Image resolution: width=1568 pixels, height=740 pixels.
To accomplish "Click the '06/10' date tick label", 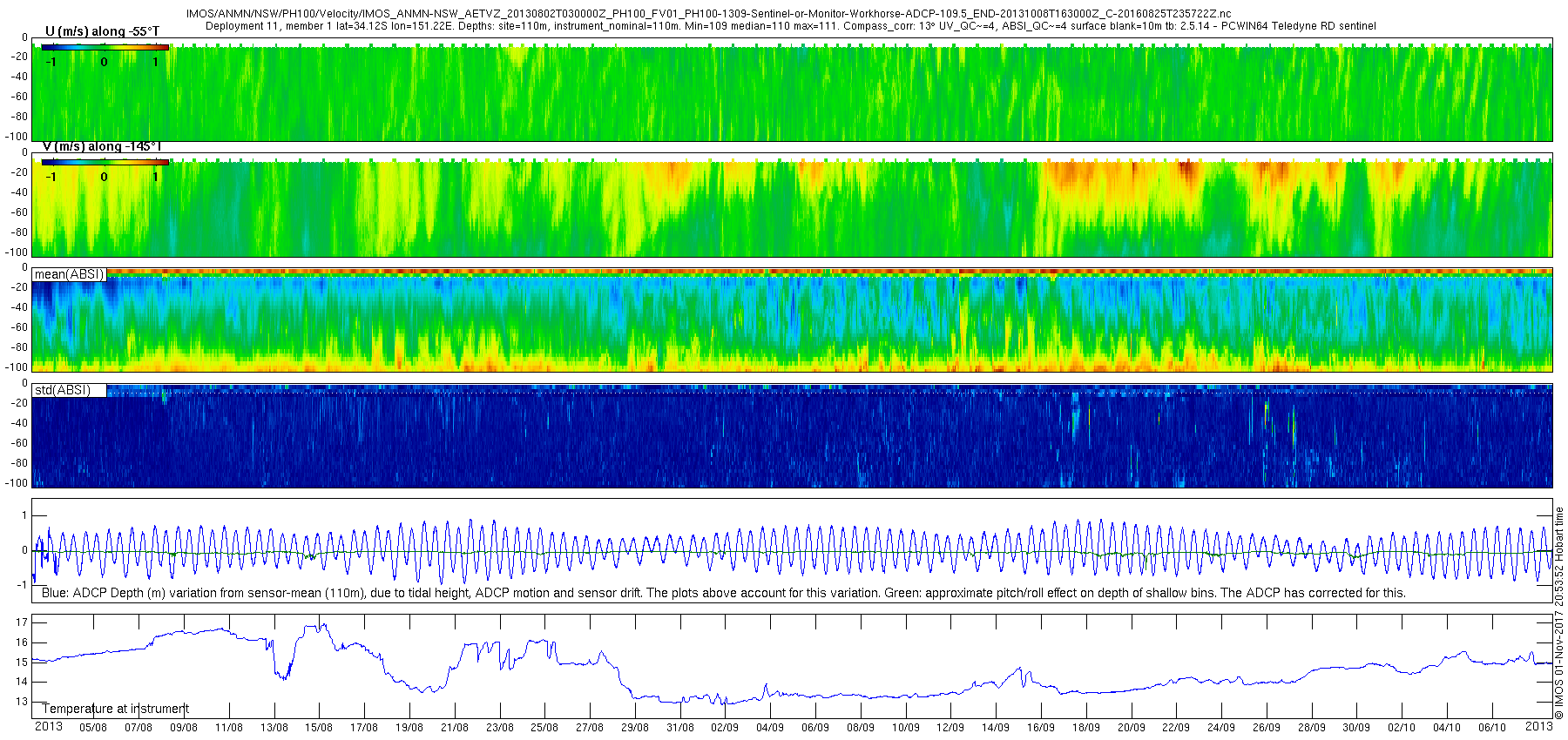I will coord(1492,728).
